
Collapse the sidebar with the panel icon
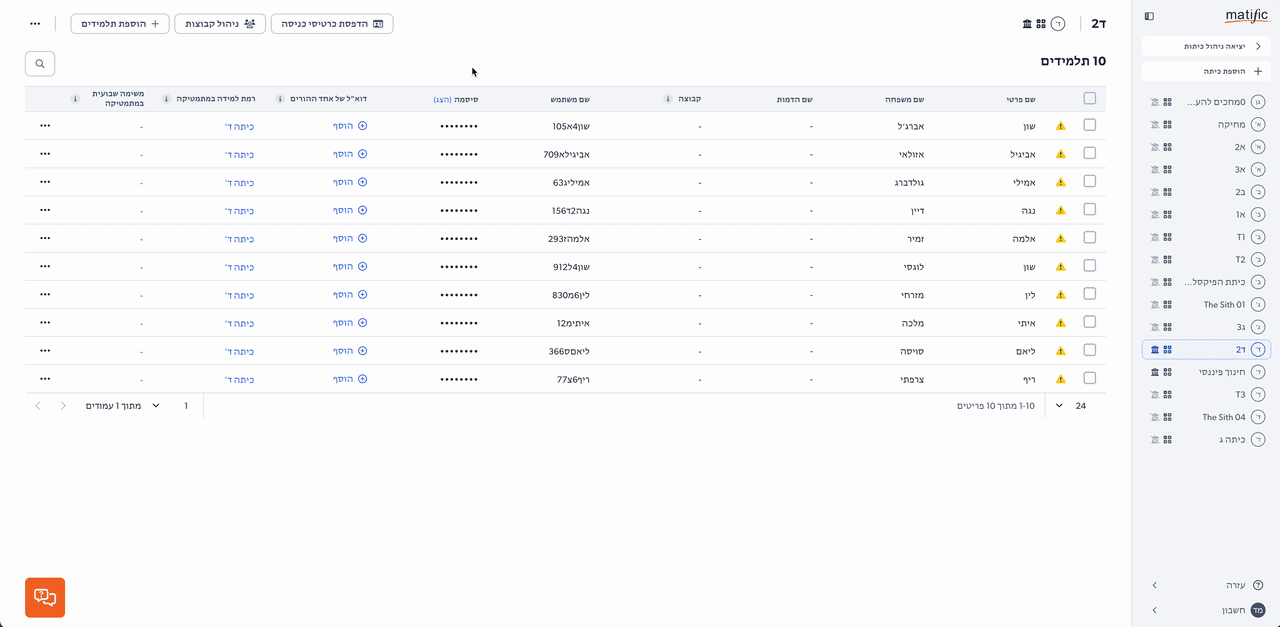[1149, 16]
